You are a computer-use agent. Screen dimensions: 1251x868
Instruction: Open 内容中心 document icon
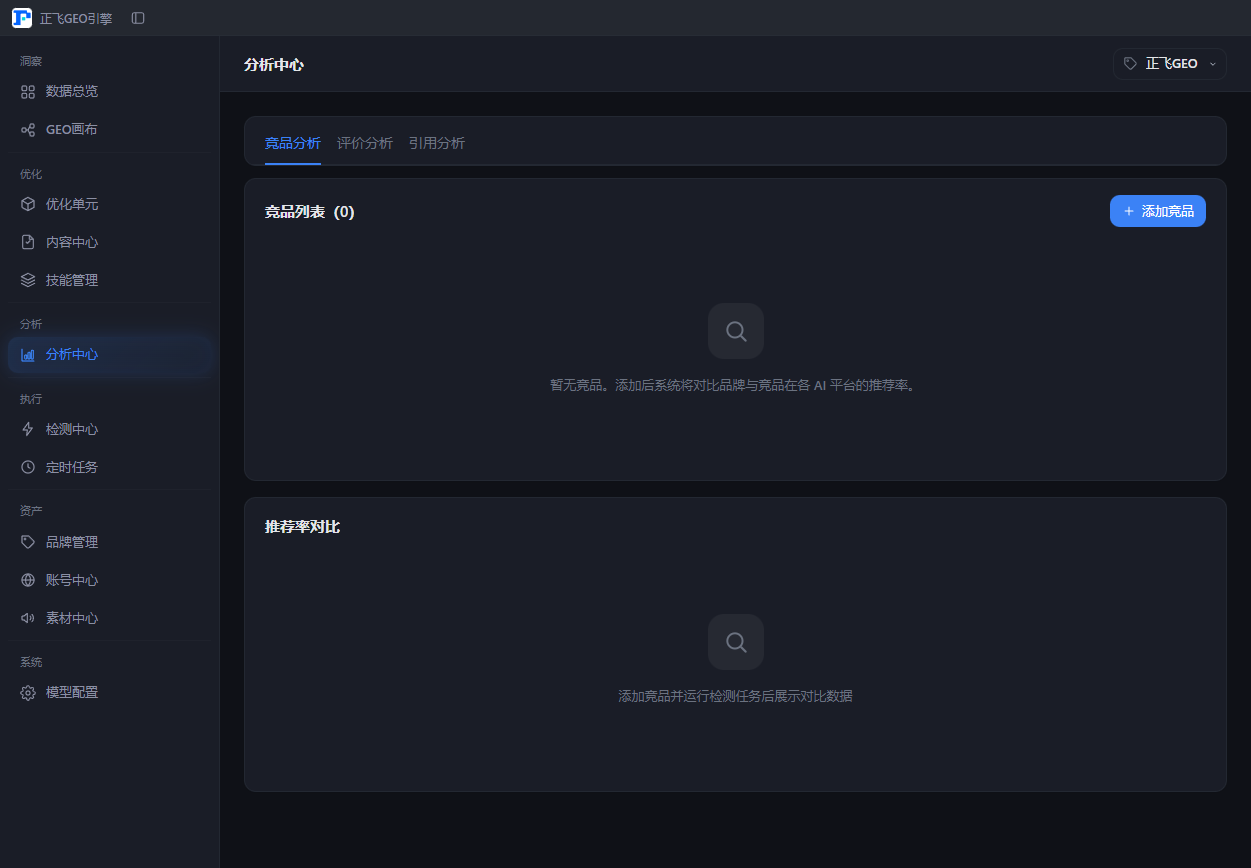click(28, 242)
